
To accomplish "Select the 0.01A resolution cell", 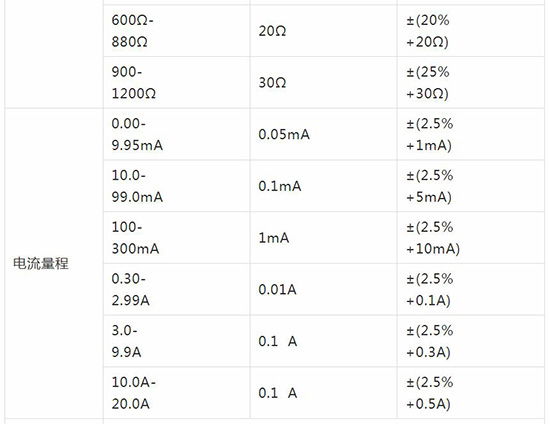I will pyautogui.click(x=323, y=289).
